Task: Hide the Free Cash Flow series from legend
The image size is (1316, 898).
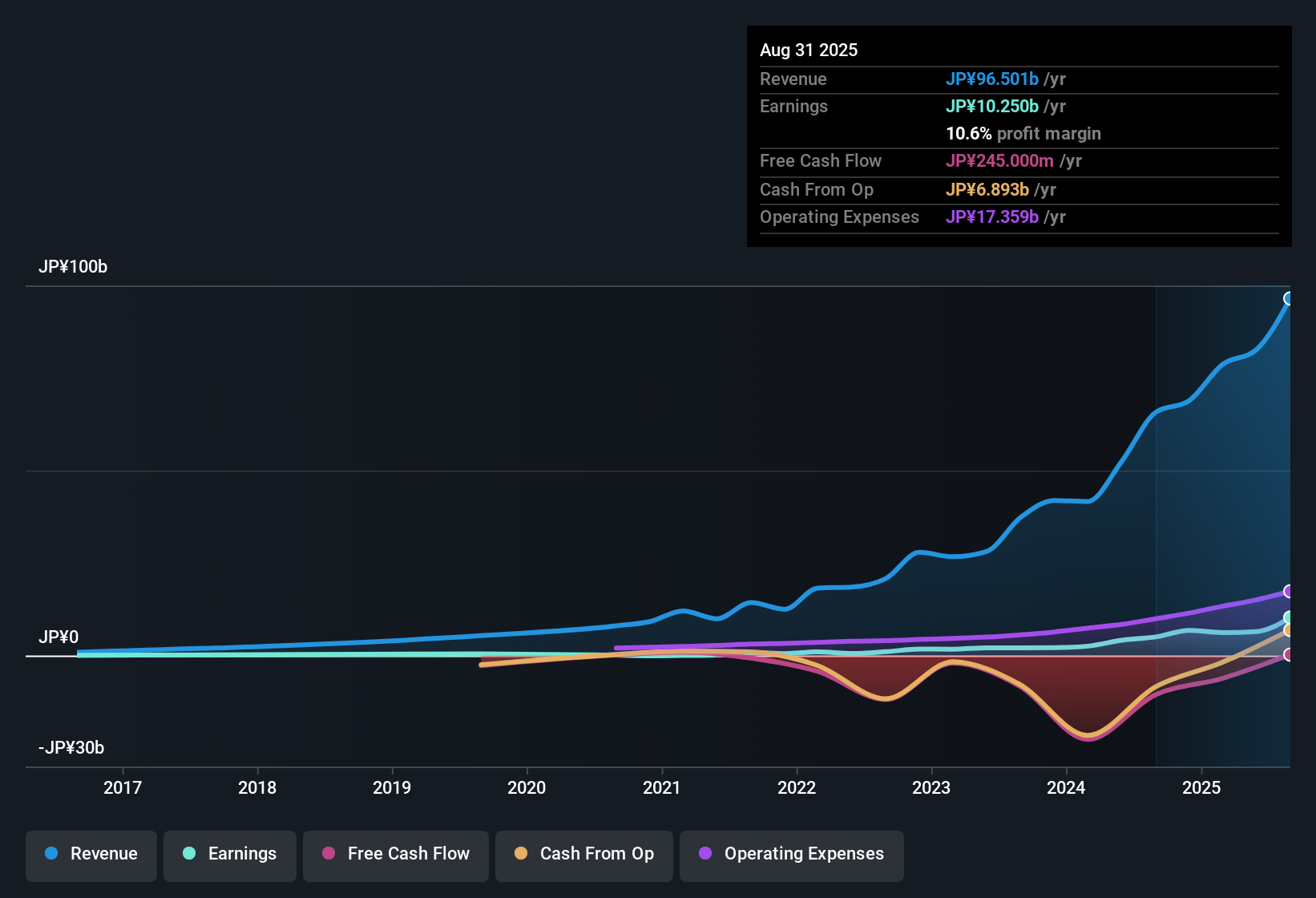Action: 395,856
